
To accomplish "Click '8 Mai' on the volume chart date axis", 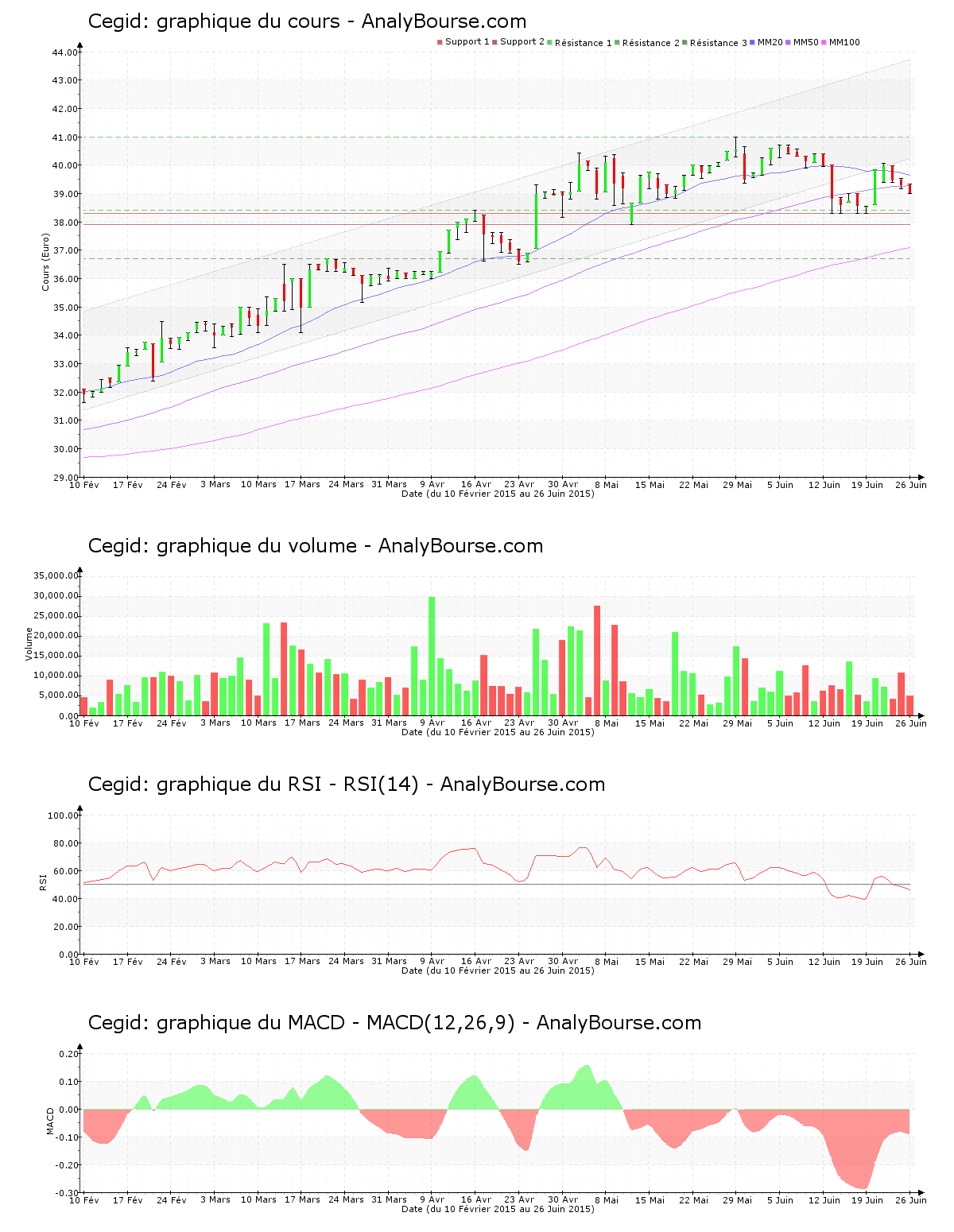I will [606, 723].
